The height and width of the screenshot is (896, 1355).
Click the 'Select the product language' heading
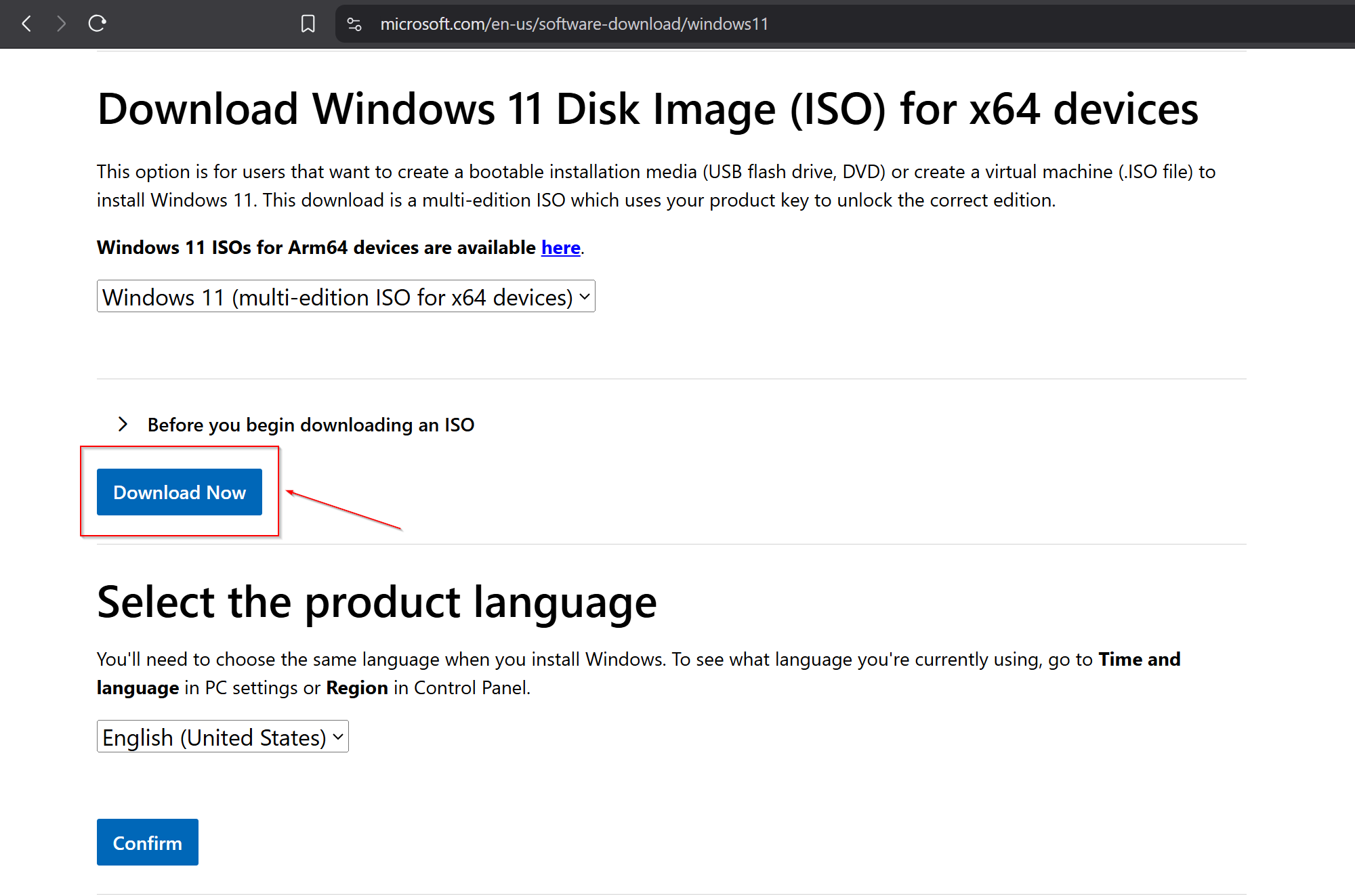(x=377, y=602)
